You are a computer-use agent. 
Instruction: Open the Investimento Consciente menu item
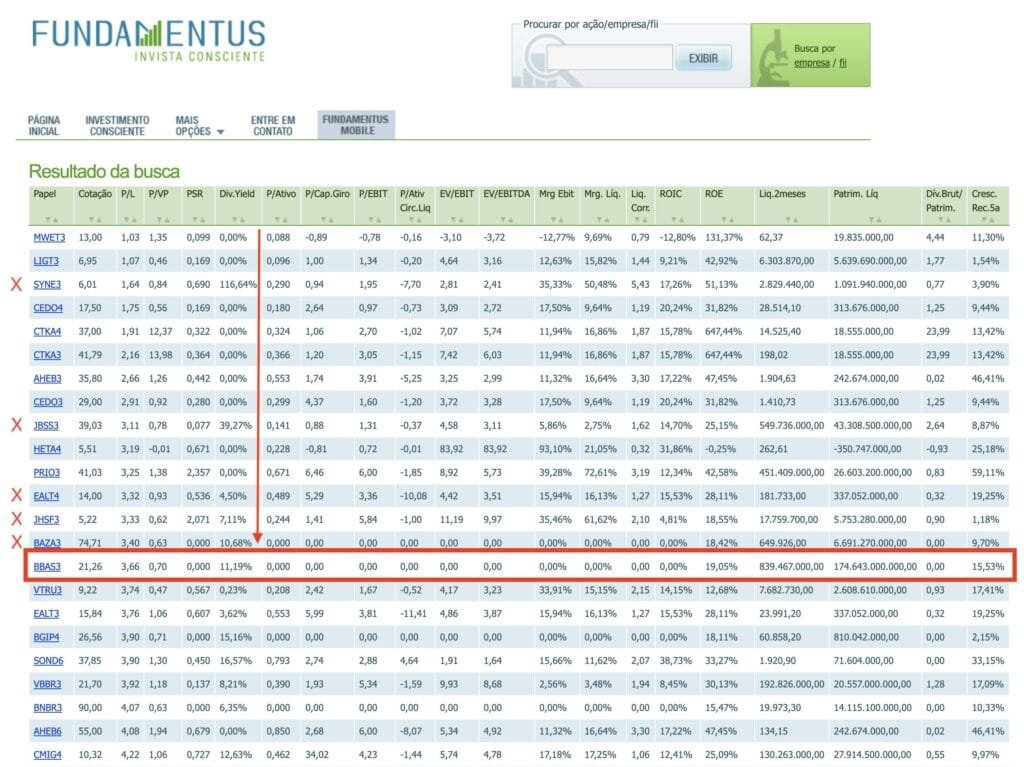[117, 125]
